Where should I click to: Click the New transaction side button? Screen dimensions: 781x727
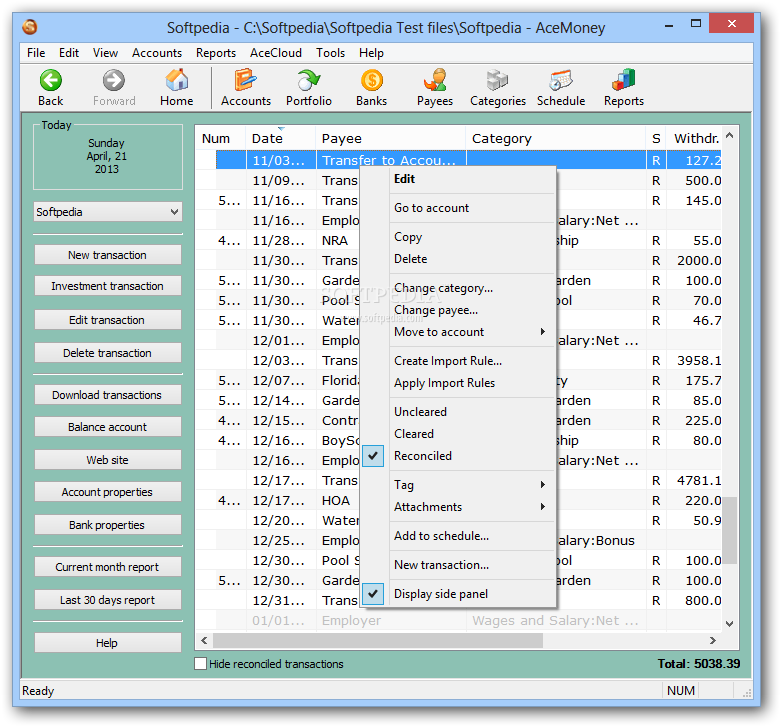click(108, 255)
